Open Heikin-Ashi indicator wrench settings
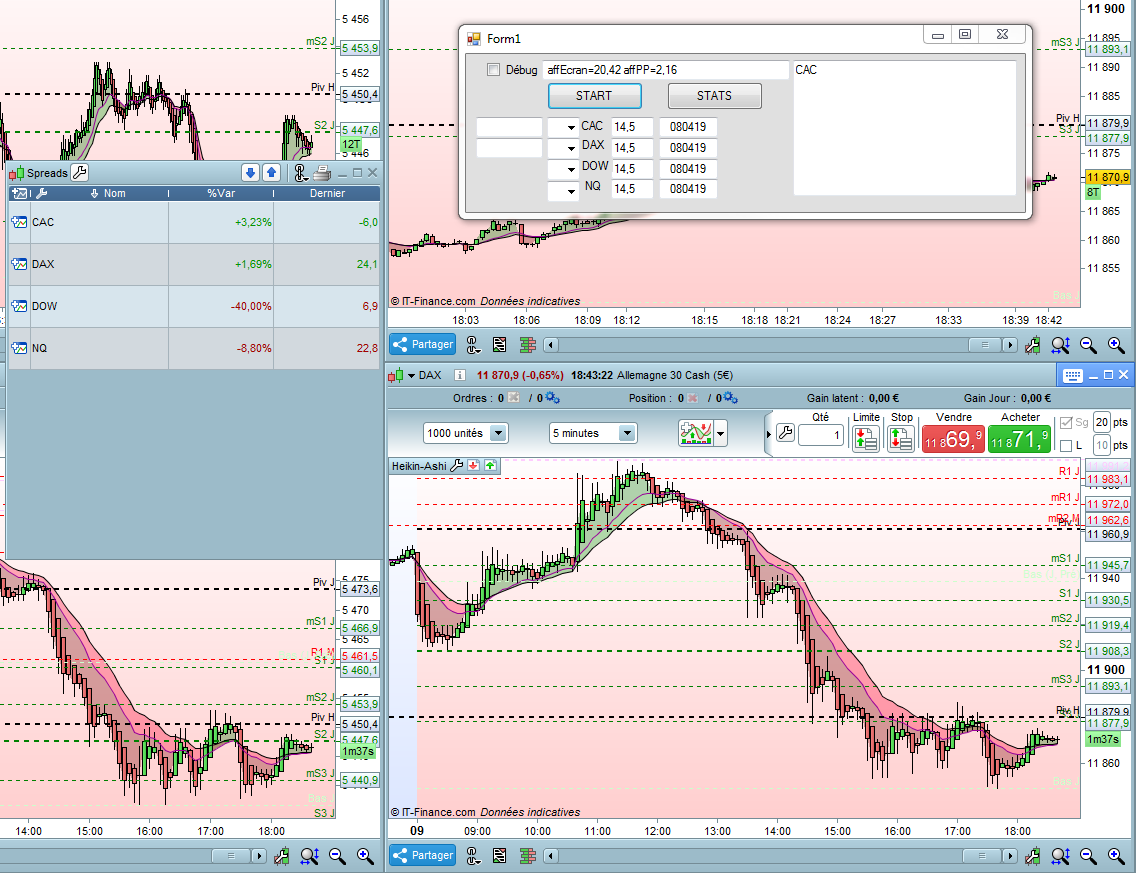Image resolution: width=1136 pixels, height=873 pixels. [456, 466]
